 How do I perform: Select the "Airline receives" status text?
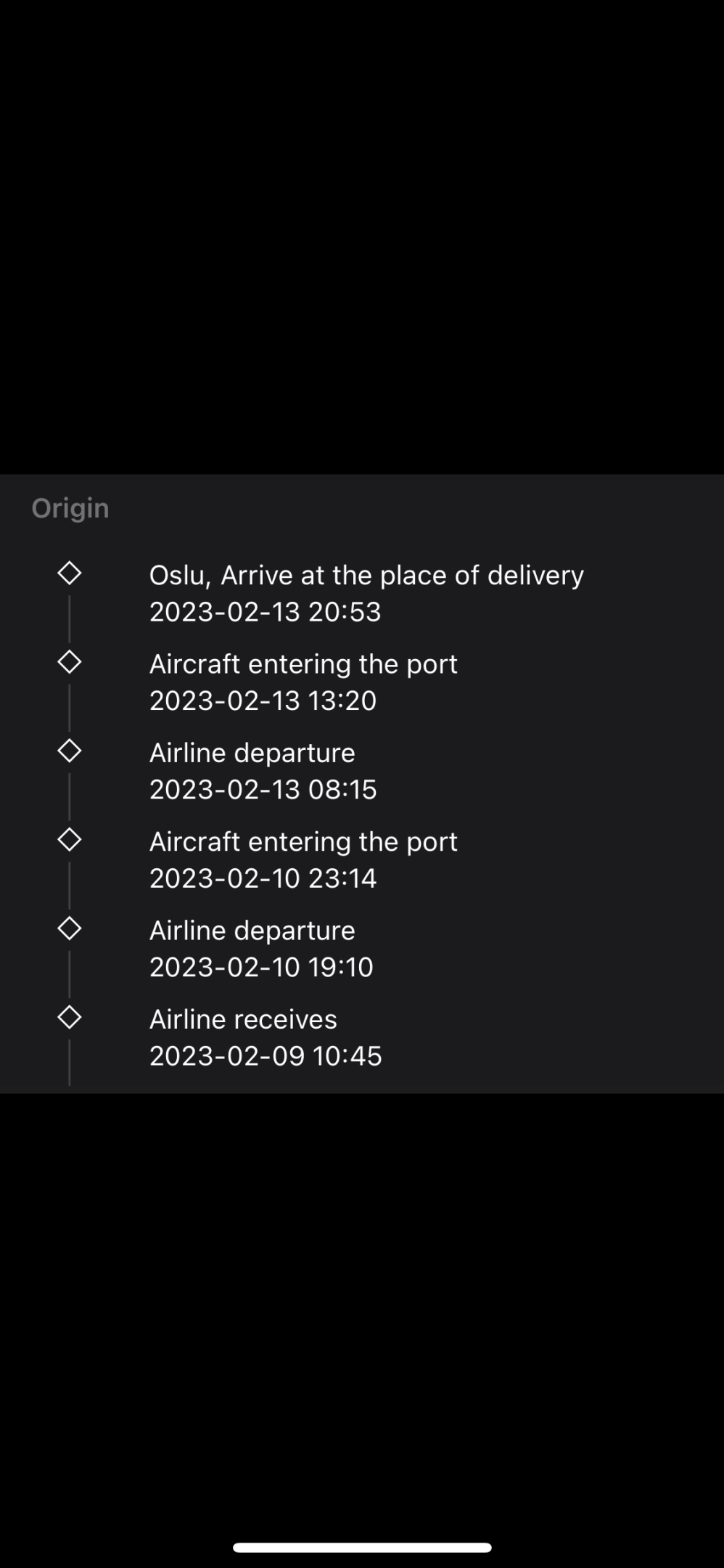pos(243,1019)
